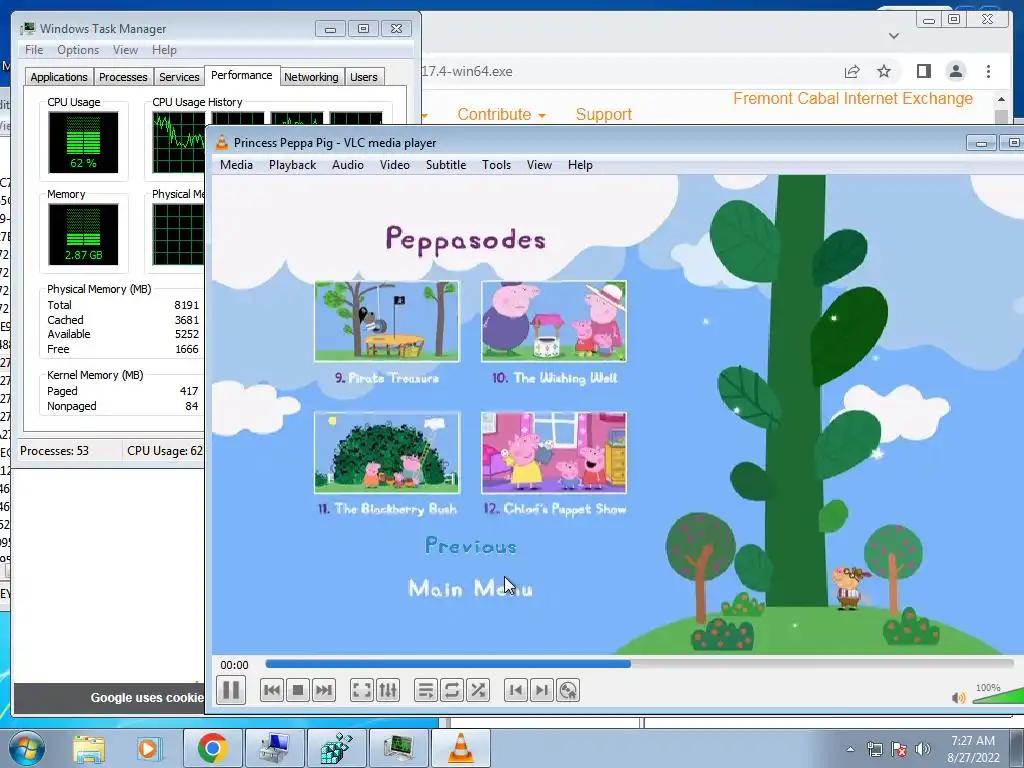Click the Memory 2.87 GB gauge
The image size is (1024, 768).
tap(83, 234)
